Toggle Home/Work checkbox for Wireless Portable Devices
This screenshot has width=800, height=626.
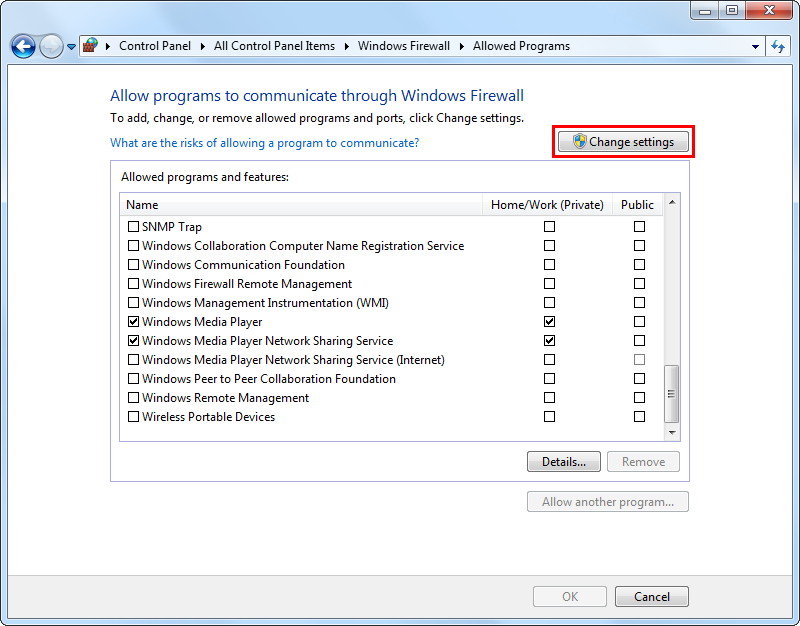549,417
